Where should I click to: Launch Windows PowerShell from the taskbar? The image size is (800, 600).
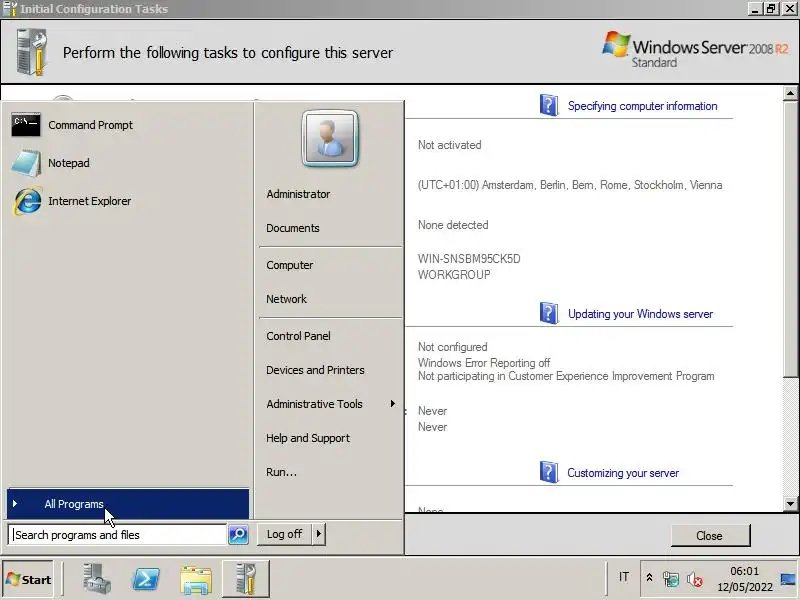coord(146,579)
